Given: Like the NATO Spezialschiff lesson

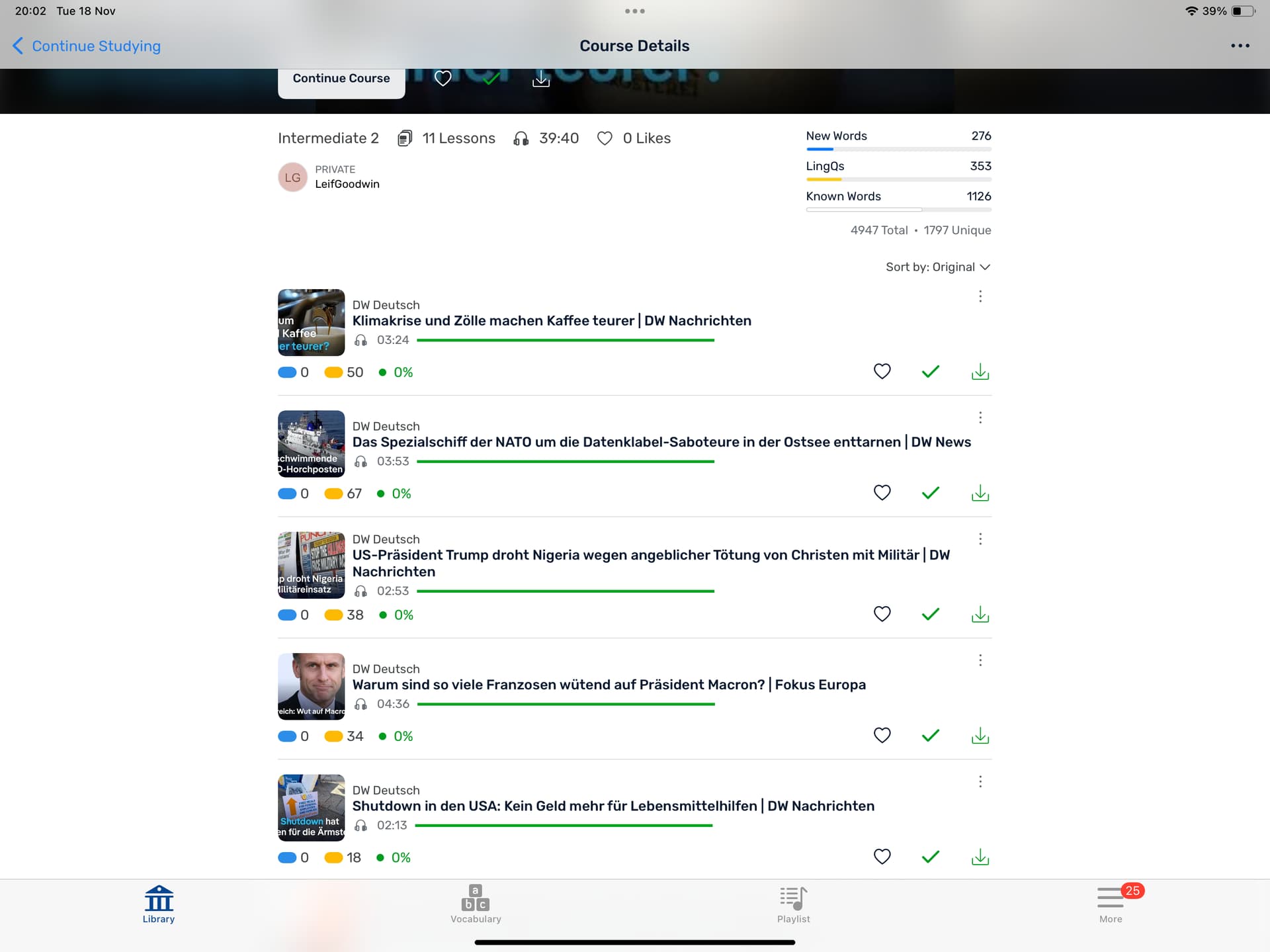Looking at the screenshot, I should (x=882, y=493).
